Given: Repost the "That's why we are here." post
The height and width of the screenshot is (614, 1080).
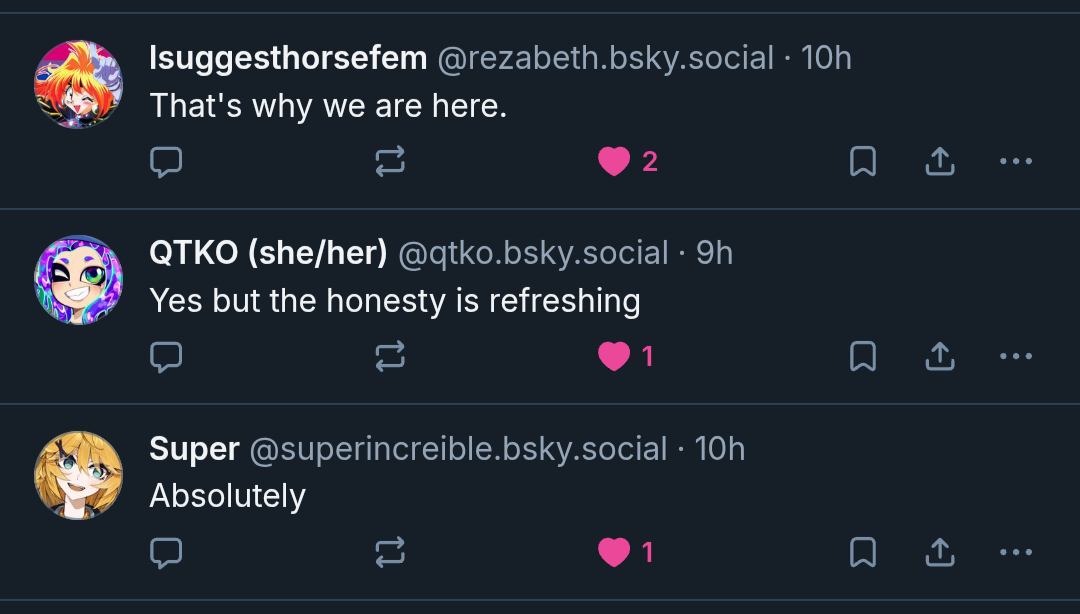Looking at the screenshot, I should pyautogui.click(x=390, y=162).
